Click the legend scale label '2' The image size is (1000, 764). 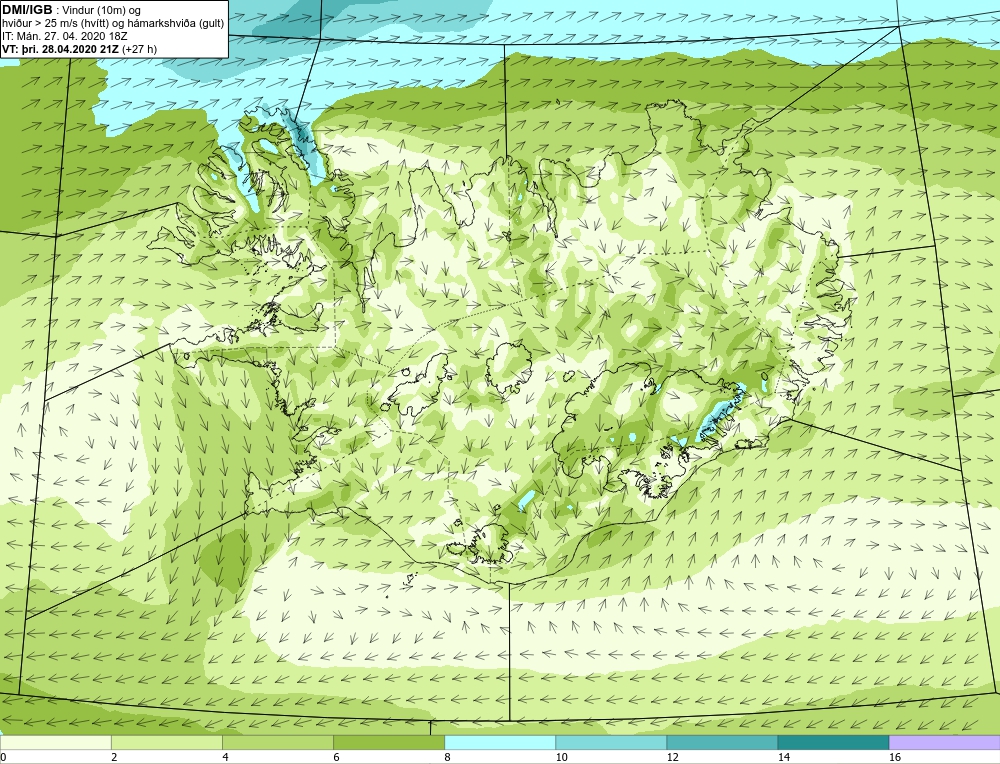click(x=114, y=757)
